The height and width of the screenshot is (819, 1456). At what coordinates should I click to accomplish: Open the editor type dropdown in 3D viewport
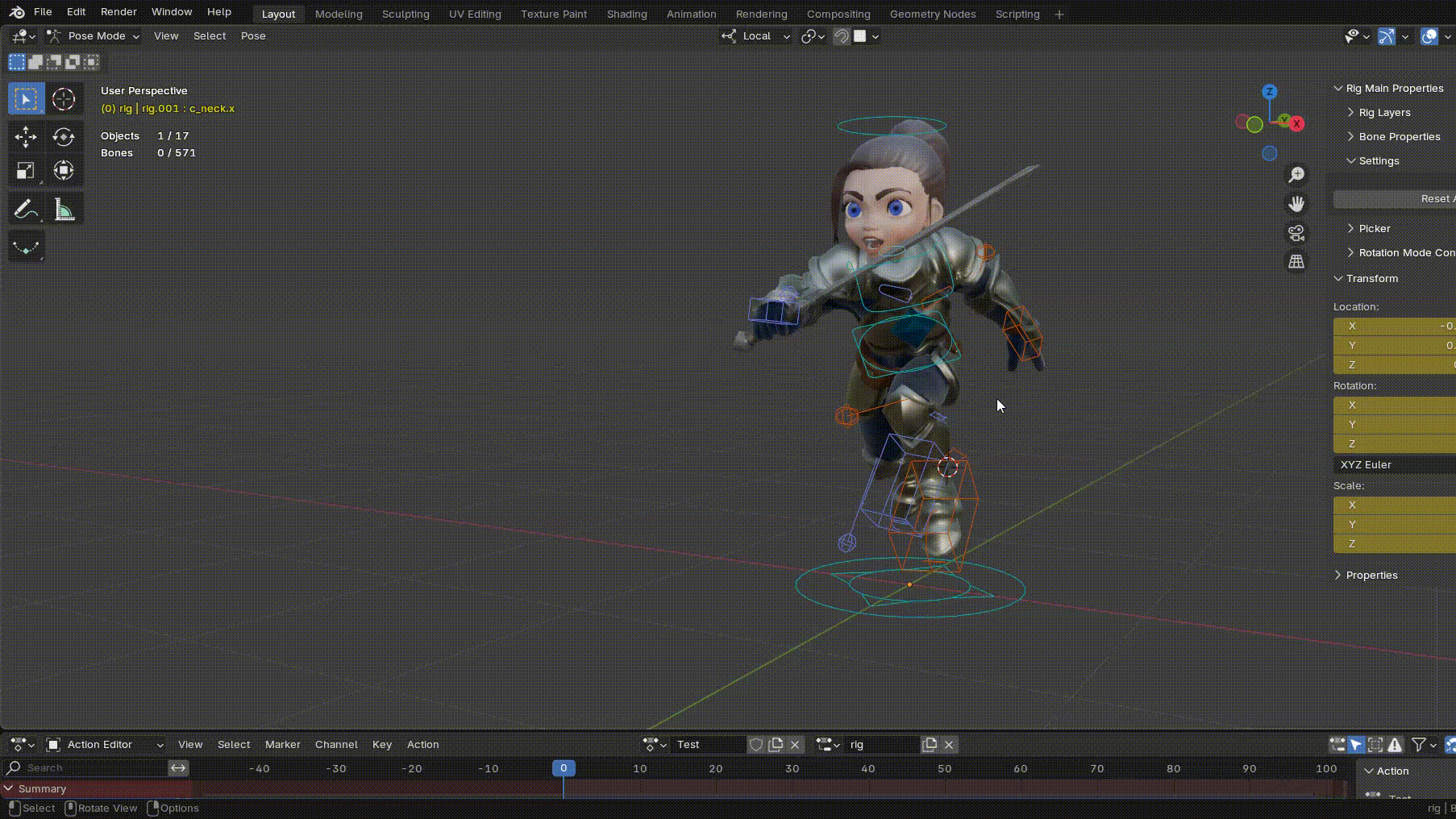(23, 36)
